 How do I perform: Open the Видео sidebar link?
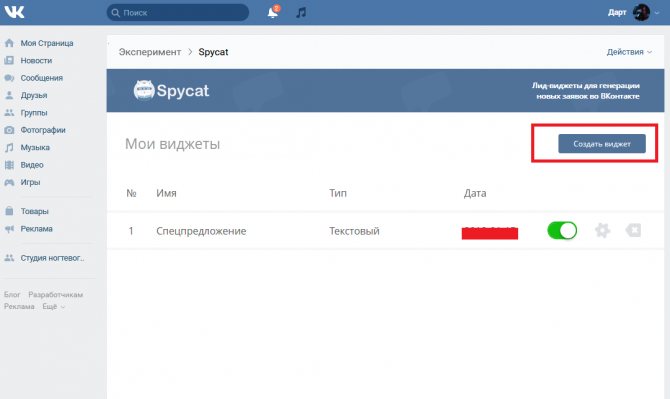pos(32,165)
